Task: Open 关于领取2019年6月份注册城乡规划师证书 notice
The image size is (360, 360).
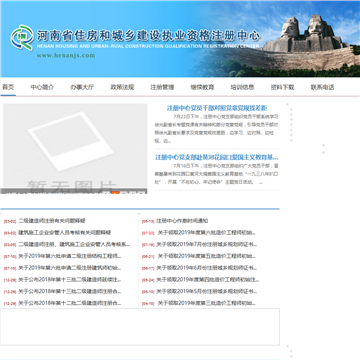Action: point(207,268)
